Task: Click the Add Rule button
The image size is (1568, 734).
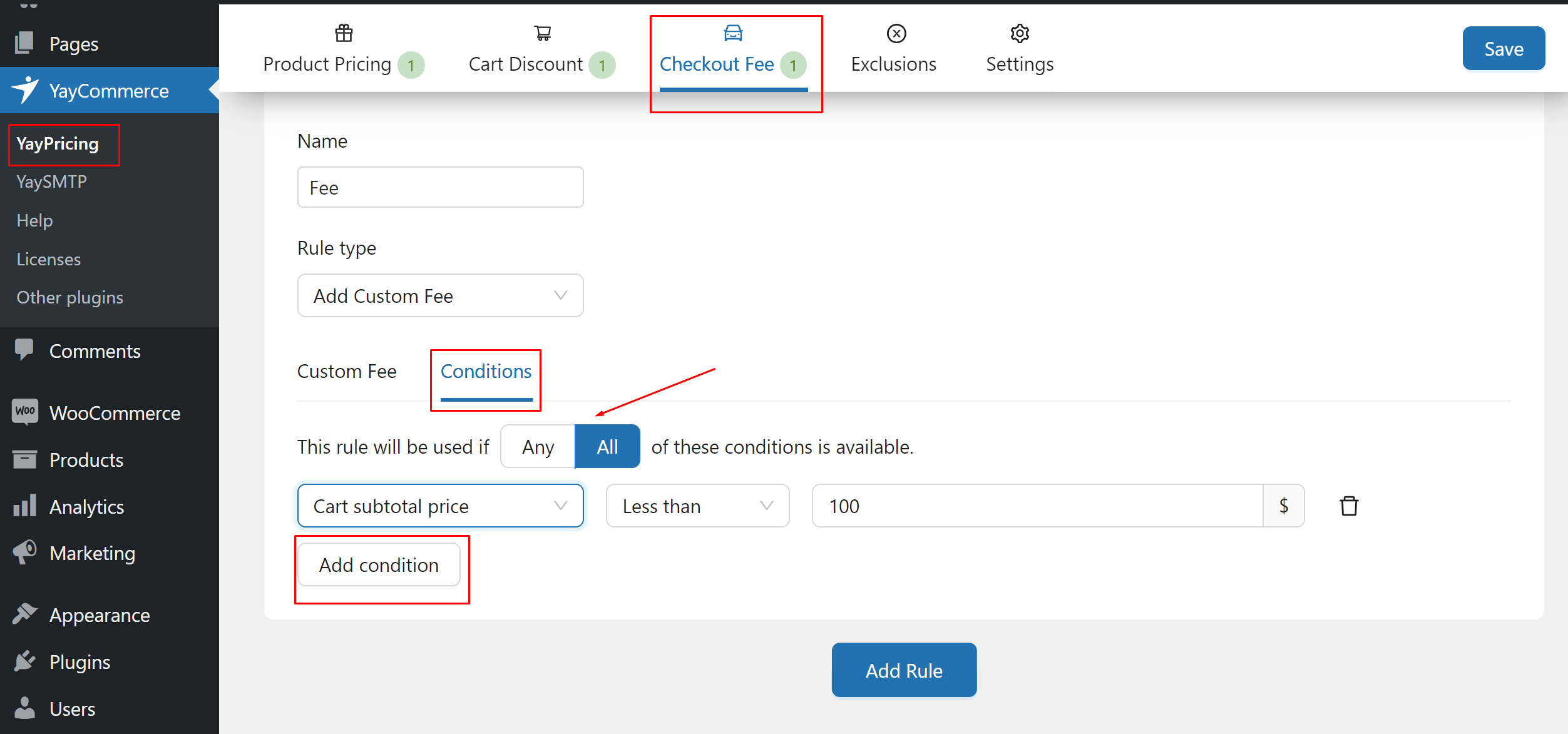Action: pos(903,670)
